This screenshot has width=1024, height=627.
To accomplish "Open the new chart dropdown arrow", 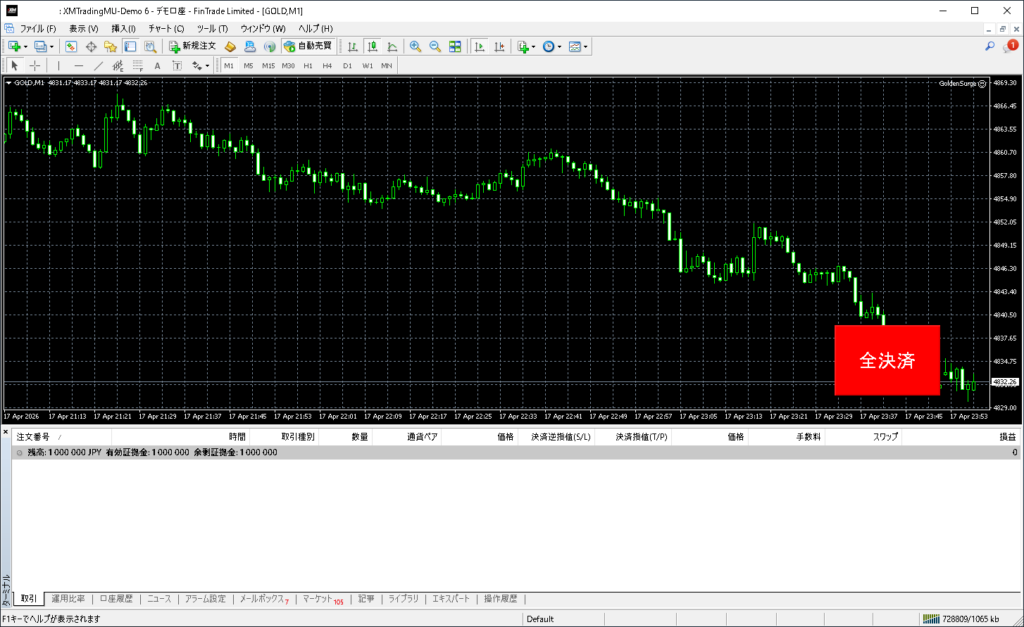I will 25,46.
